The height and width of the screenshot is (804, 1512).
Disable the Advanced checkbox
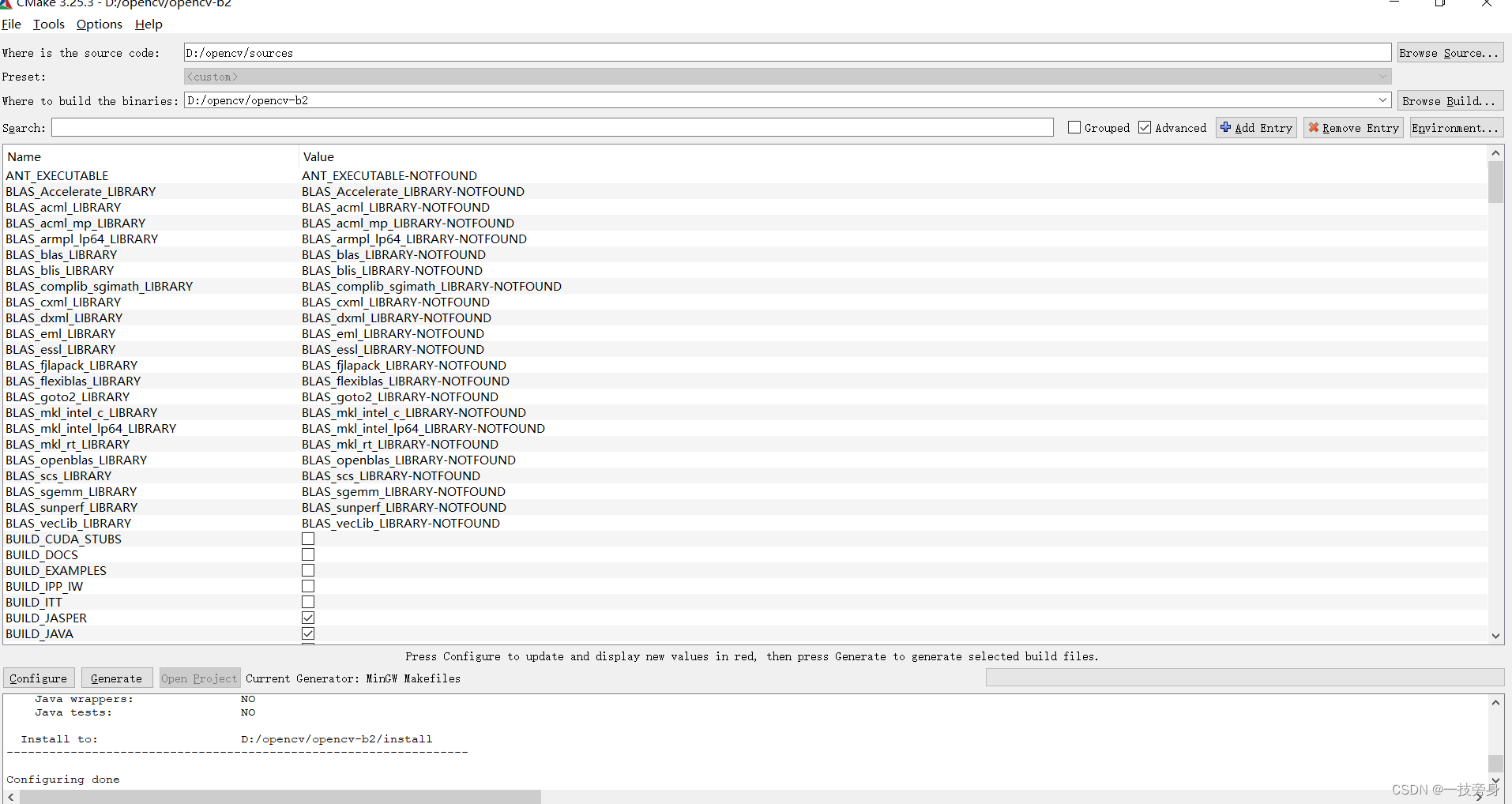pyautogui.click(x=1146, y=126)
